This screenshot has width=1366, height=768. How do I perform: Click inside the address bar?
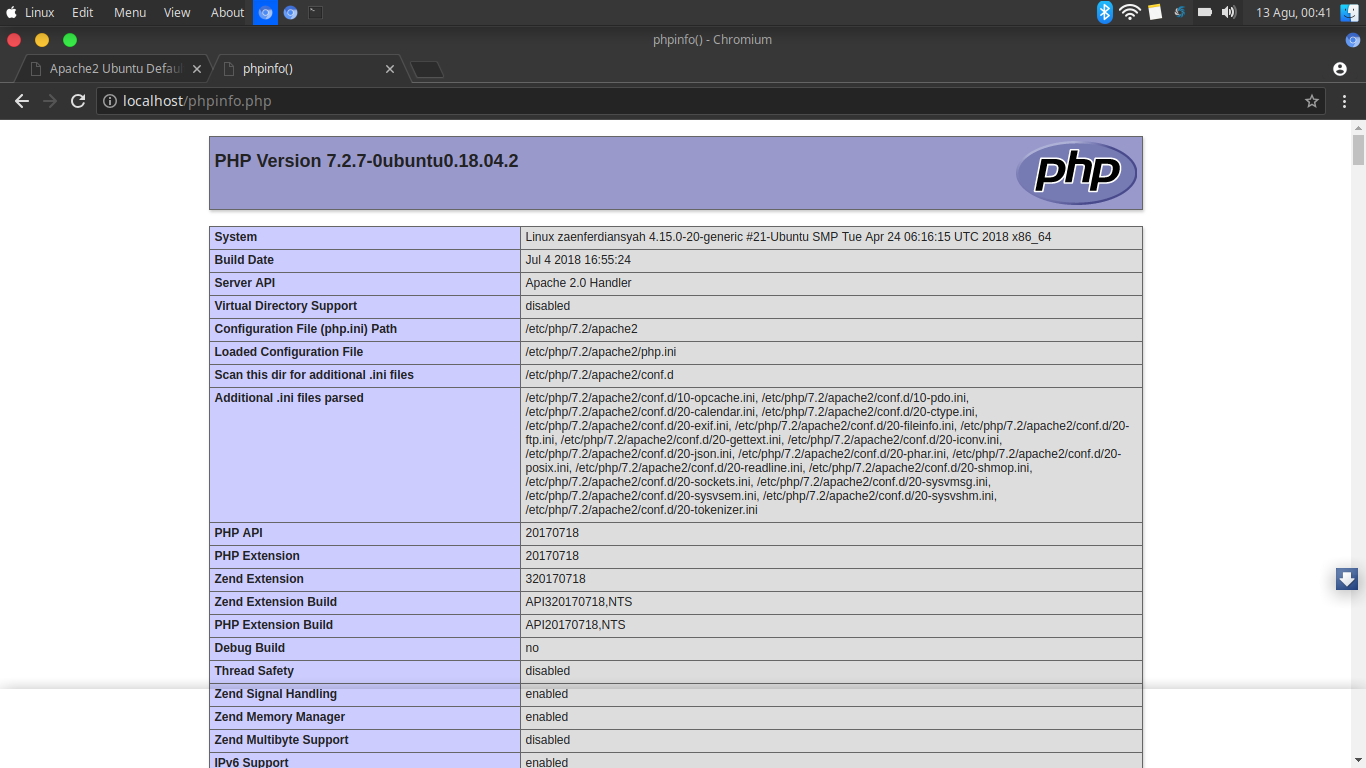tap(400, 100)
